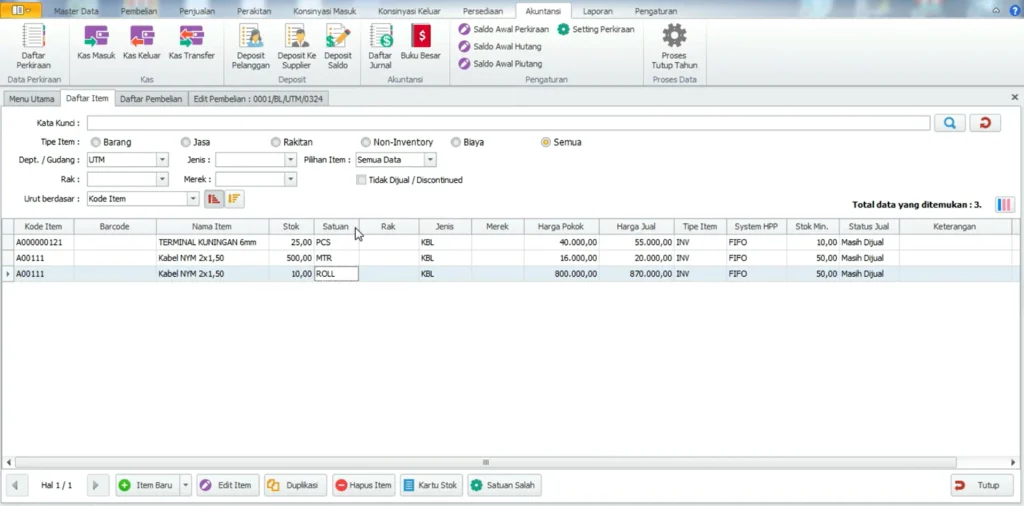This screenshot has width=1024, height=506.
Task: Run Proses Tutup Tahun
Action: click(674, 46)
